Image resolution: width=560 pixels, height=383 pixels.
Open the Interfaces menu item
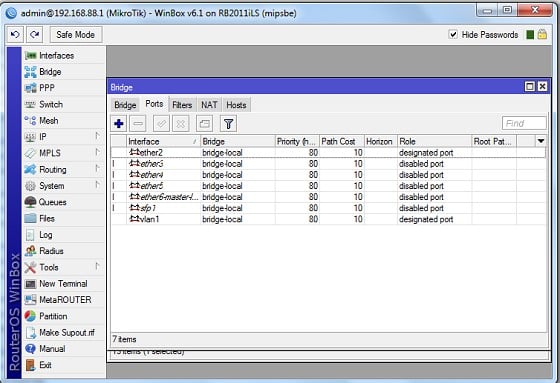pyautogui.click(x=56, y=56)
